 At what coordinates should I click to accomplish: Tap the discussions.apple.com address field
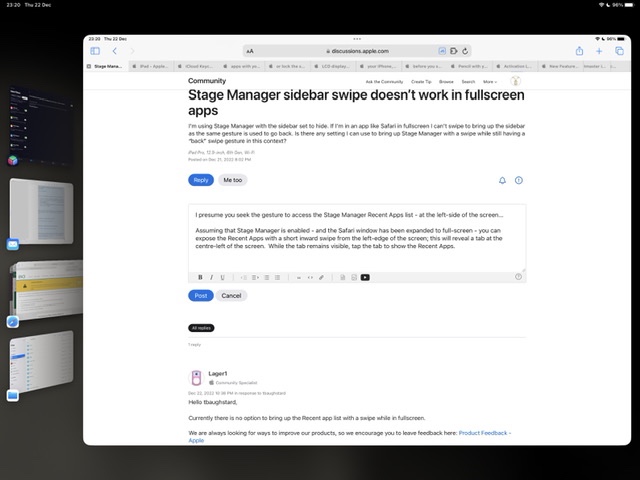tap(357, 51)
